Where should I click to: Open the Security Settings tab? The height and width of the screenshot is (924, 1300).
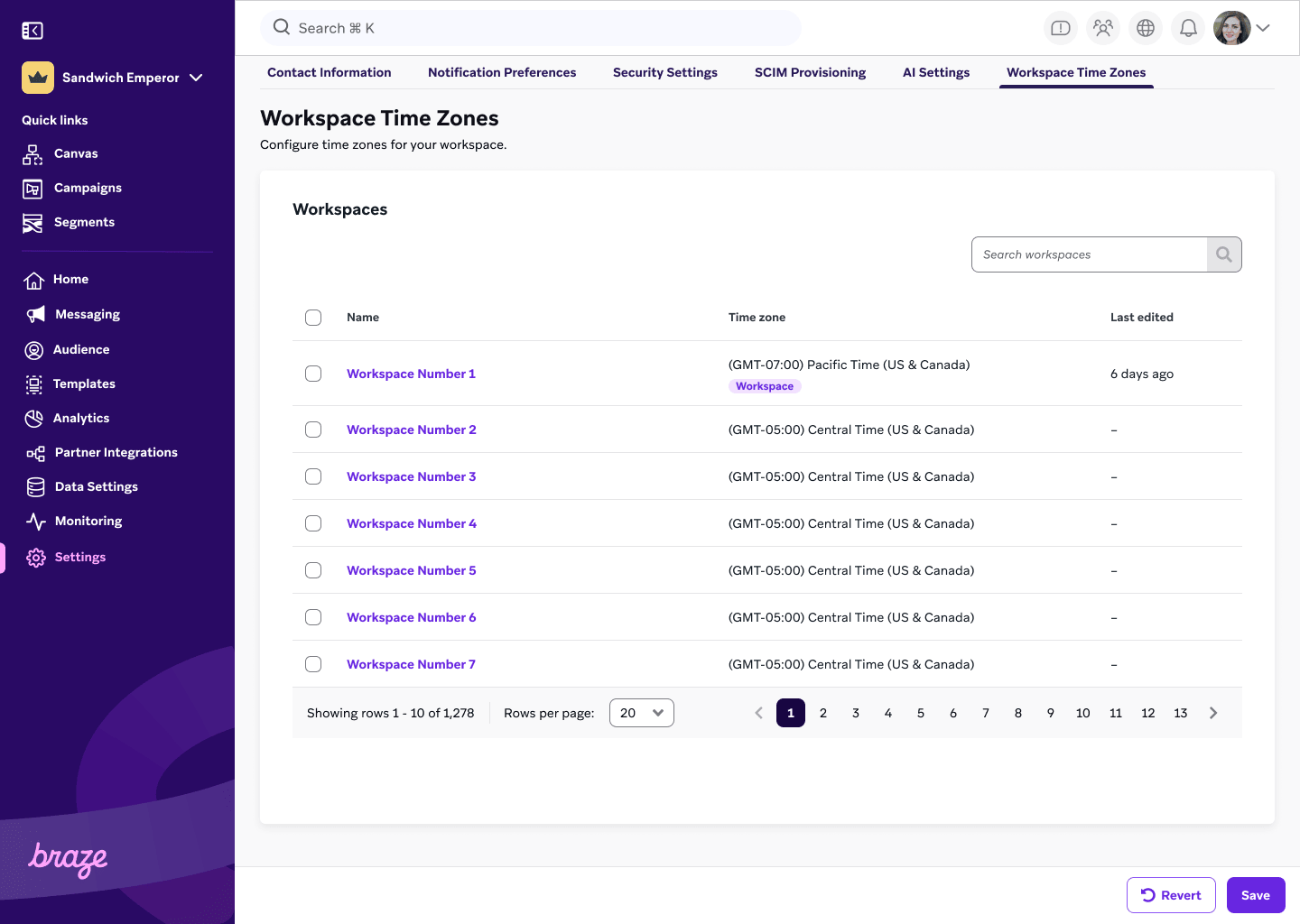(x=665, y=72)
